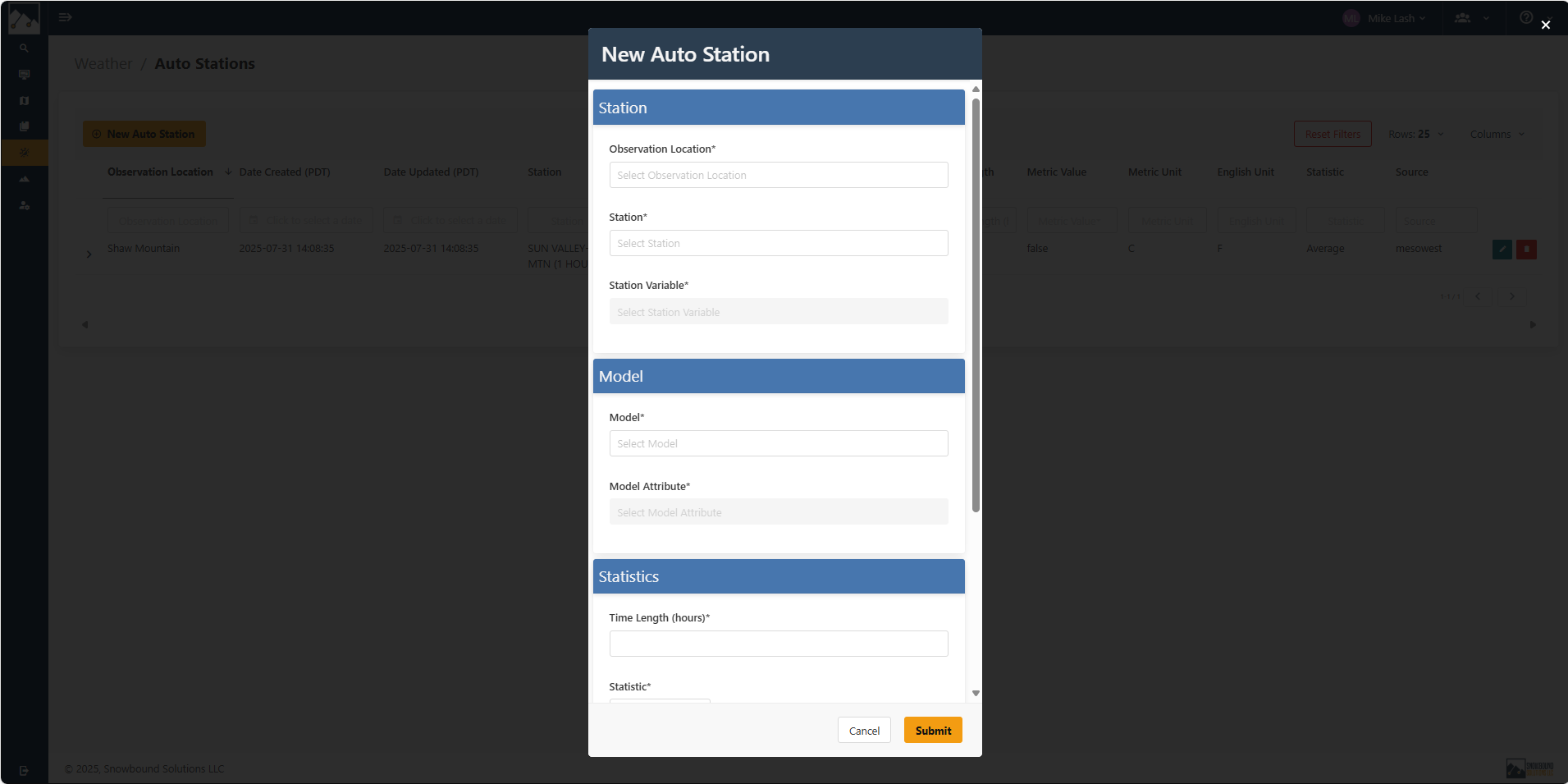Open the mountain terrain sidebar icon

[24, 179]
